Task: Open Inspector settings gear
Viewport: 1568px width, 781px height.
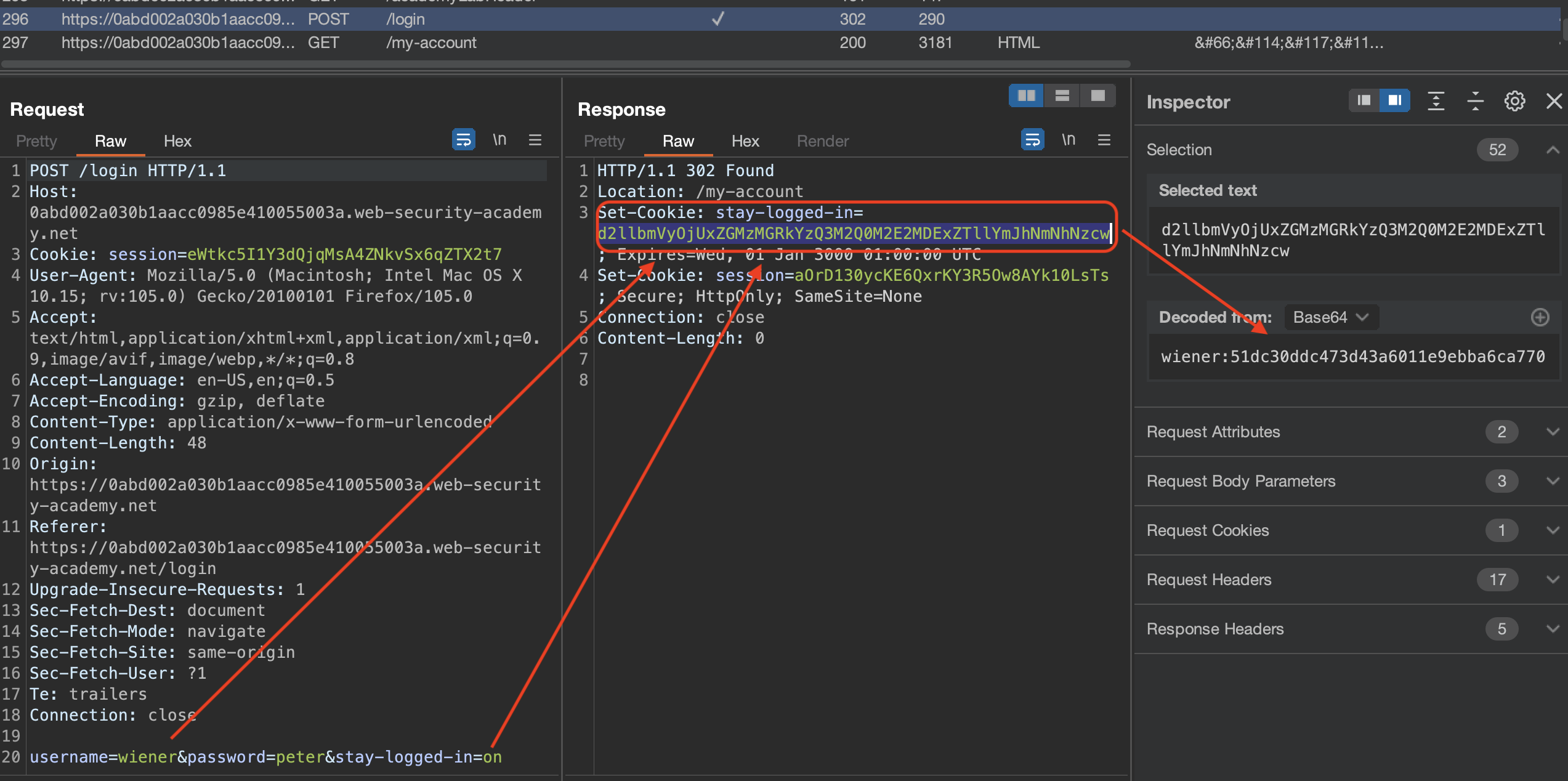Action: 1514,101
